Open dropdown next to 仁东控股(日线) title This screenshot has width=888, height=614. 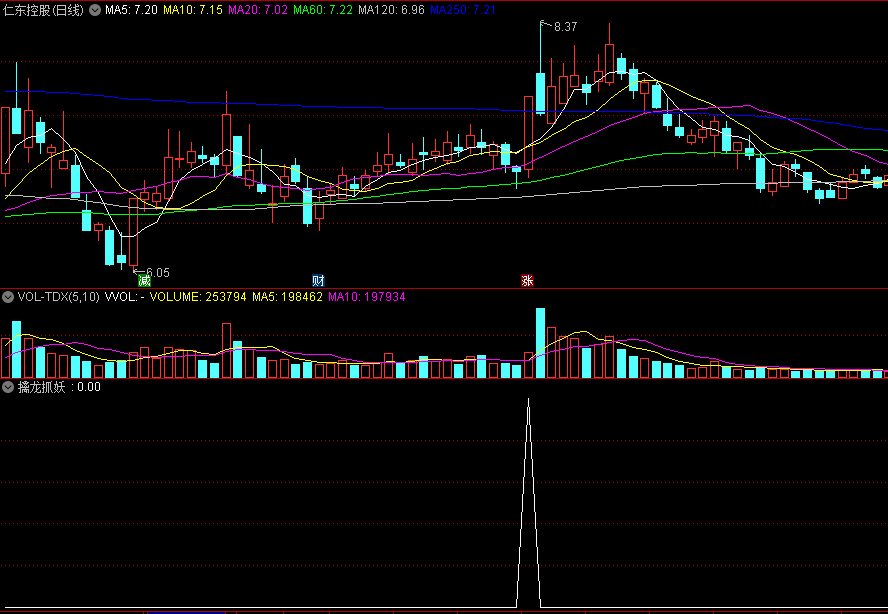[95, 10]
